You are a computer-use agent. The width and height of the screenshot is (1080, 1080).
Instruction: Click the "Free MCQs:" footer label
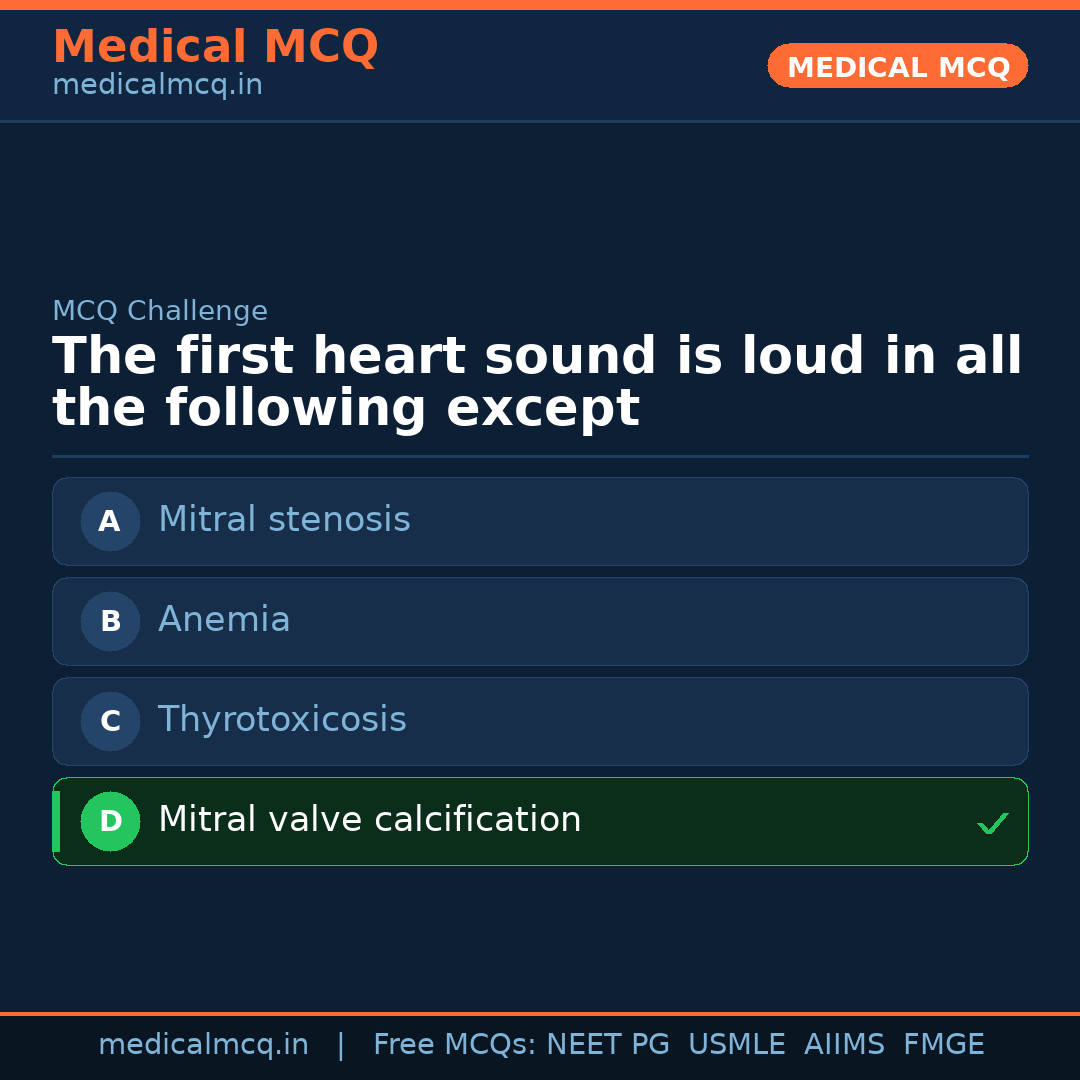click(x=455, y=1045)
